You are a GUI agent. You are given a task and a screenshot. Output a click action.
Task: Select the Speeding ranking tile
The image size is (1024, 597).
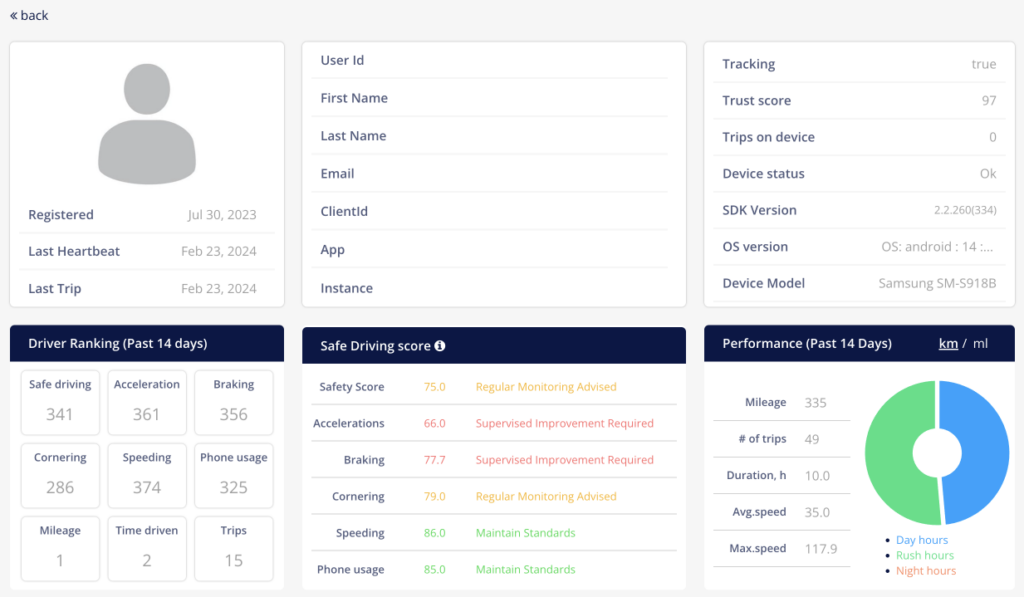(x=147, y=476)
